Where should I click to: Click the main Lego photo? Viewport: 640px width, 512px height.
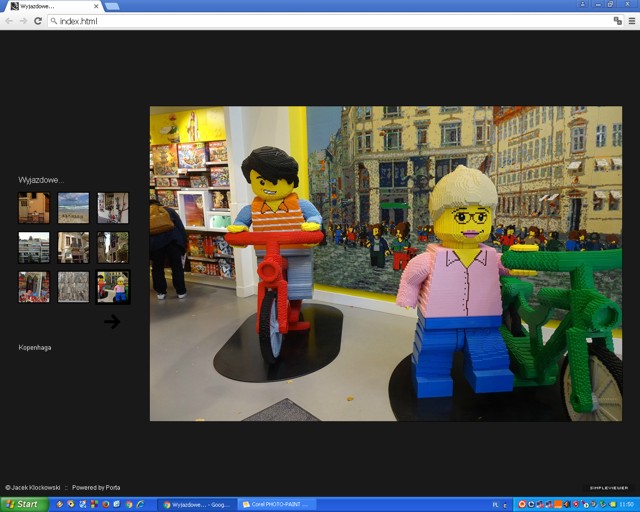click(385, 263)
